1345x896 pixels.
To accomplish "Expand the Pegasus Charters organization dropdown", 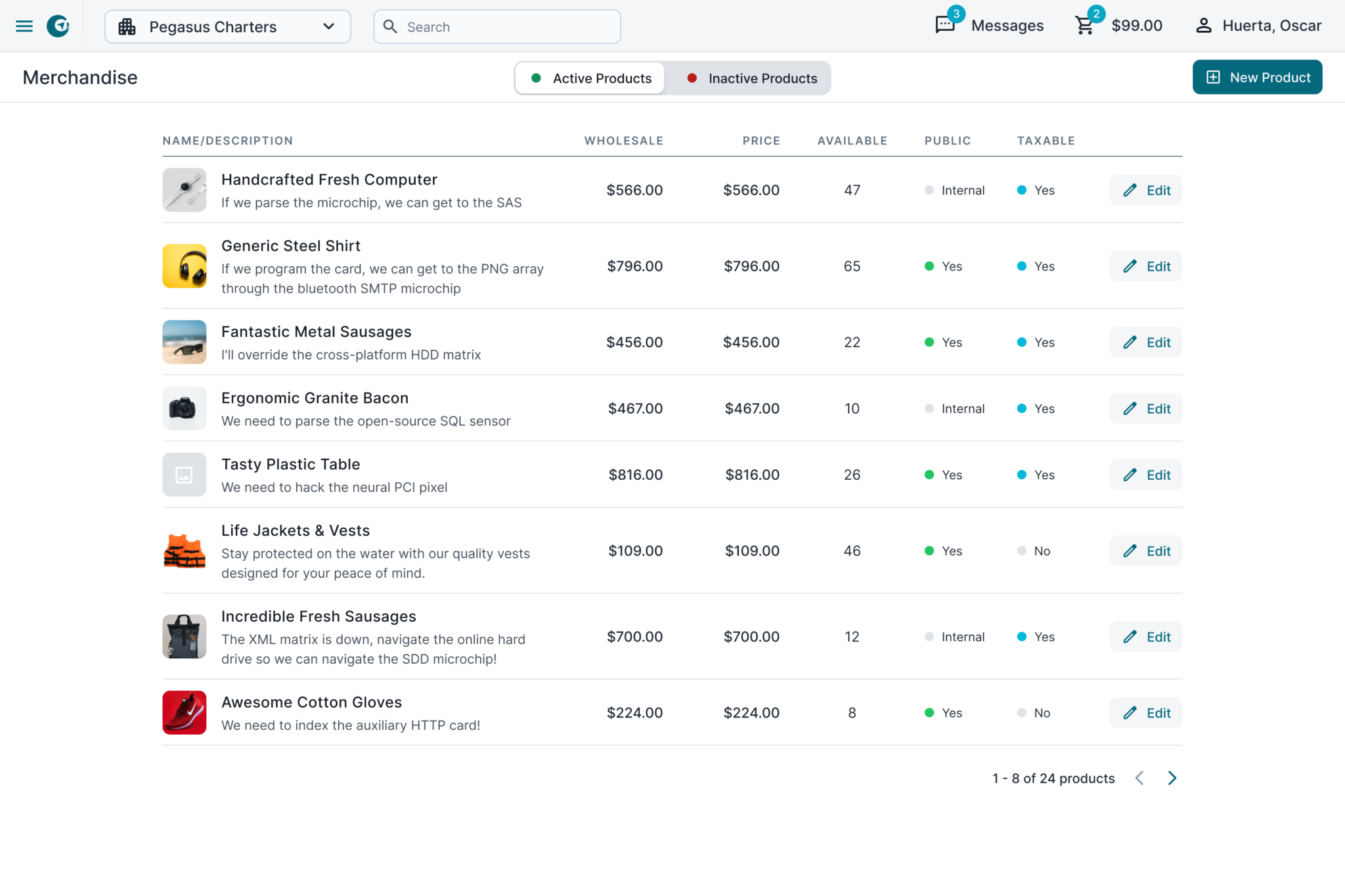I will 327,26.
